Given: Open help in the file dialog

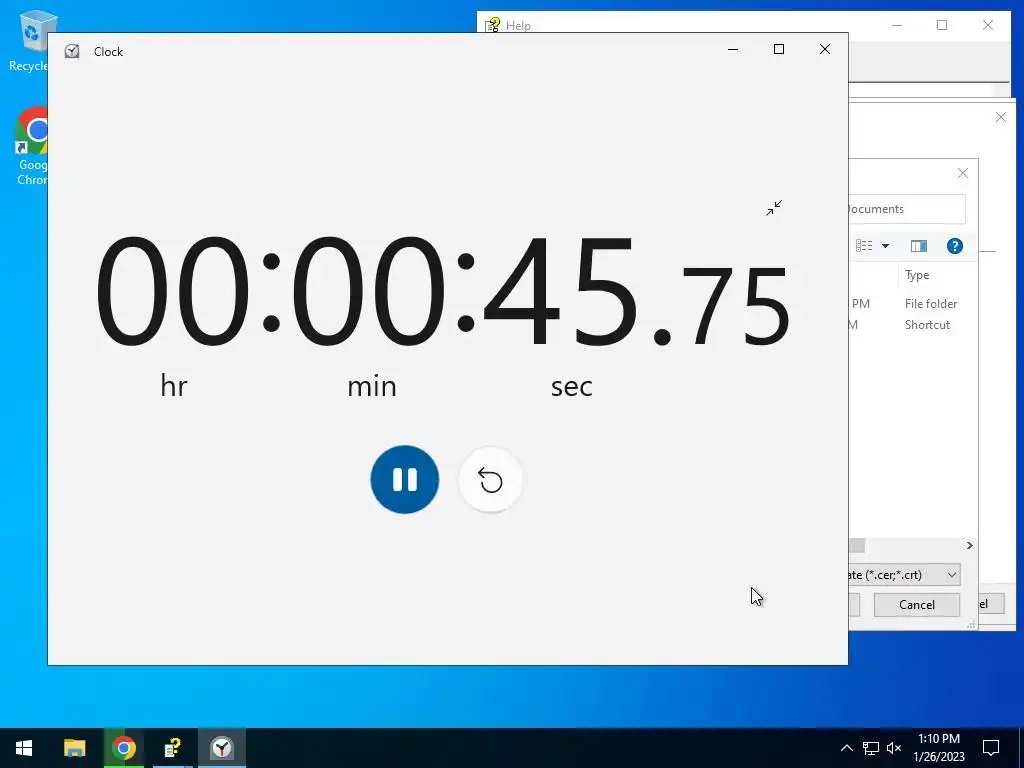Looking at the screenshot, I should pos(954,246).
